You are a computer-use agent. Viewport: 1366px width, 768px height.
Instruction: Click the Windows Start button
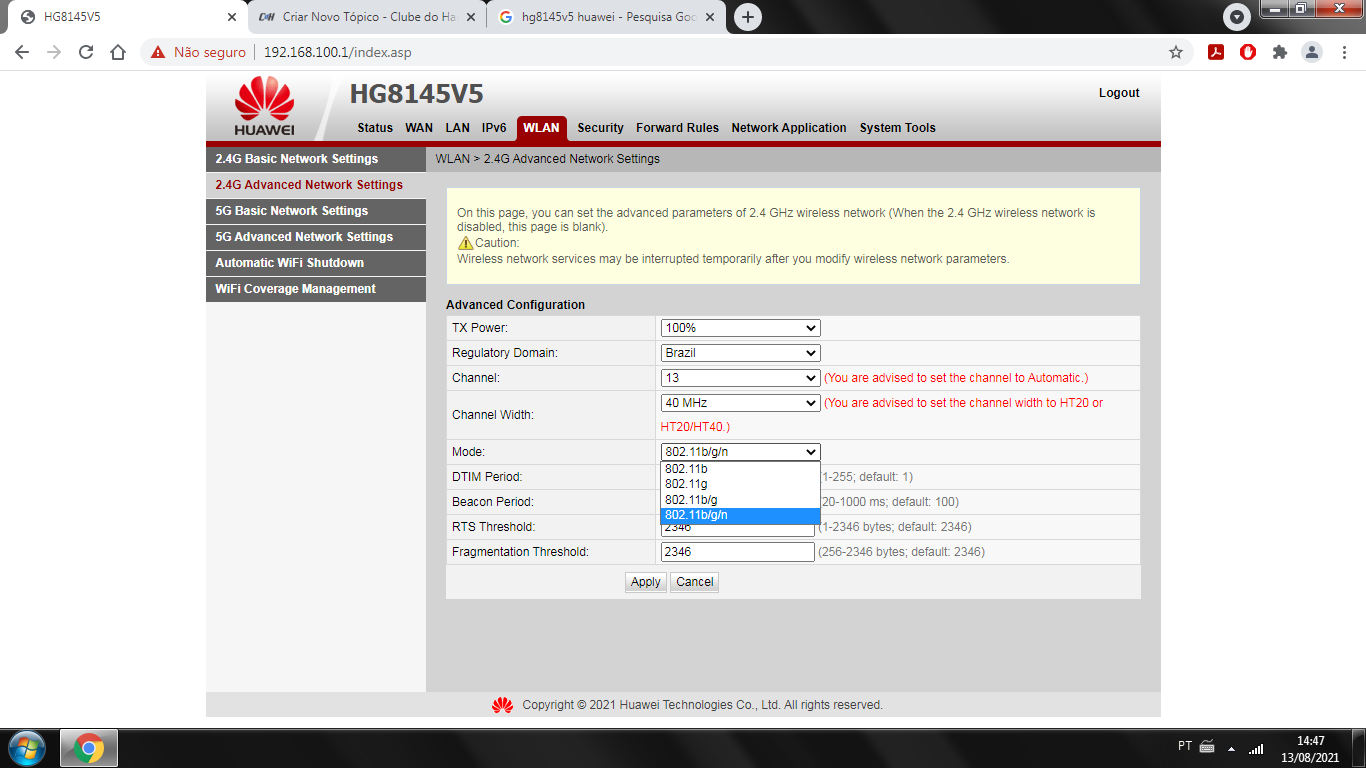(x=27, y=748)
